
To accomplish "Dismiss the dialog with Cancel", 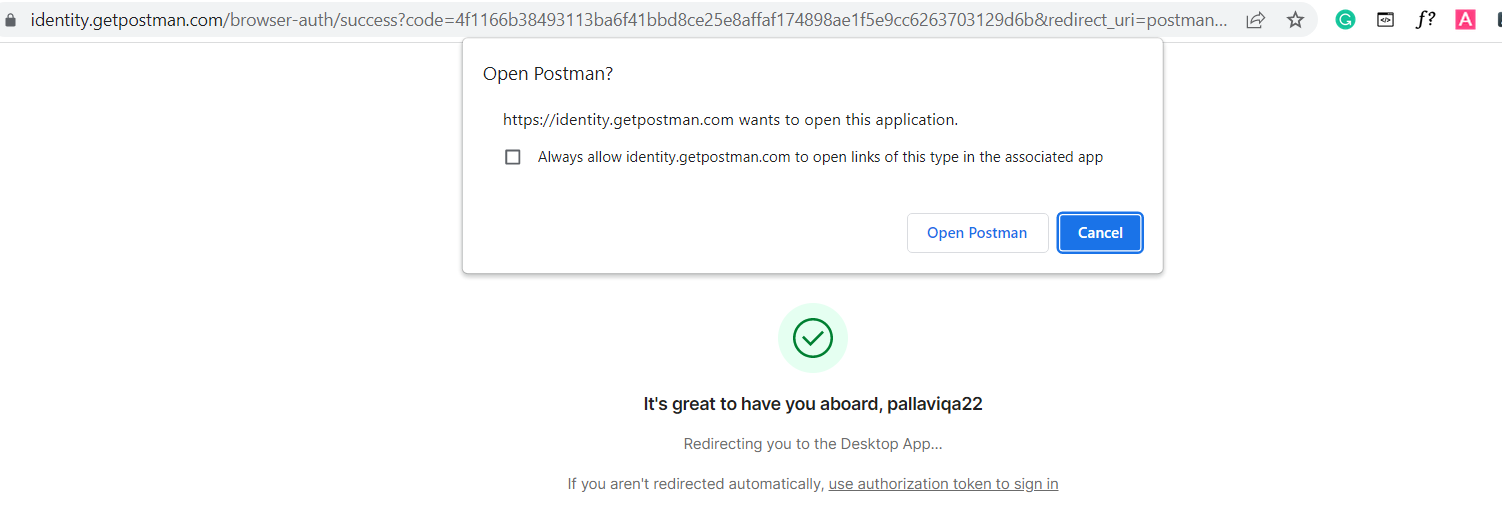I will tap(1100, 233).
